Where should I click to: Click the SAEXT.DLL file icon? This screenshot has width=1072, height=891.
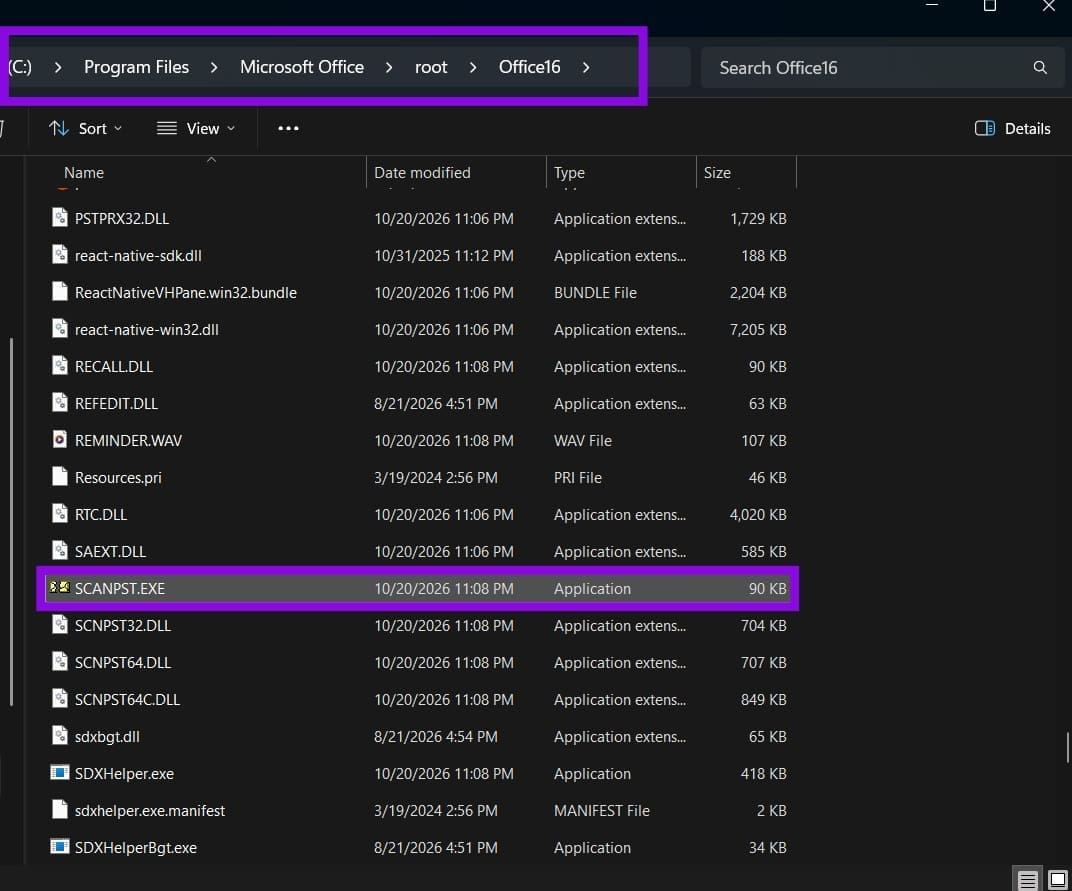click(x=59, y=550)
